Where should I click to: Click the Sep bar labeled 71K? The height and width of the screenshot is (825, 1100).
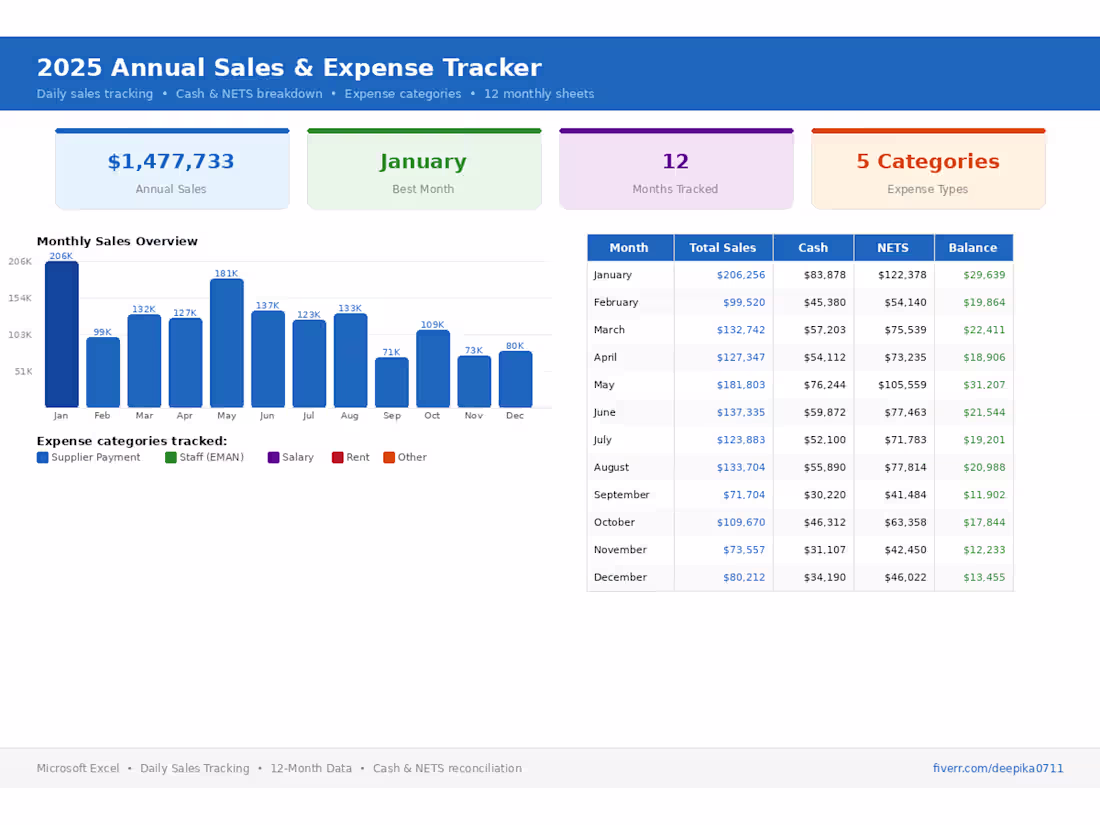(x=391, y=382)
